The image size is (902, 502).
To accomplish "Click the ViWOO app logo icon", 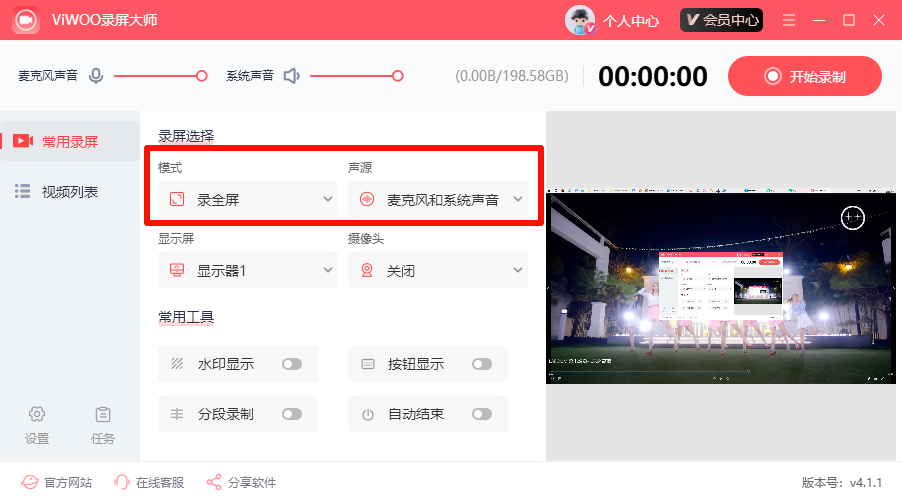I will pos(25,20).
